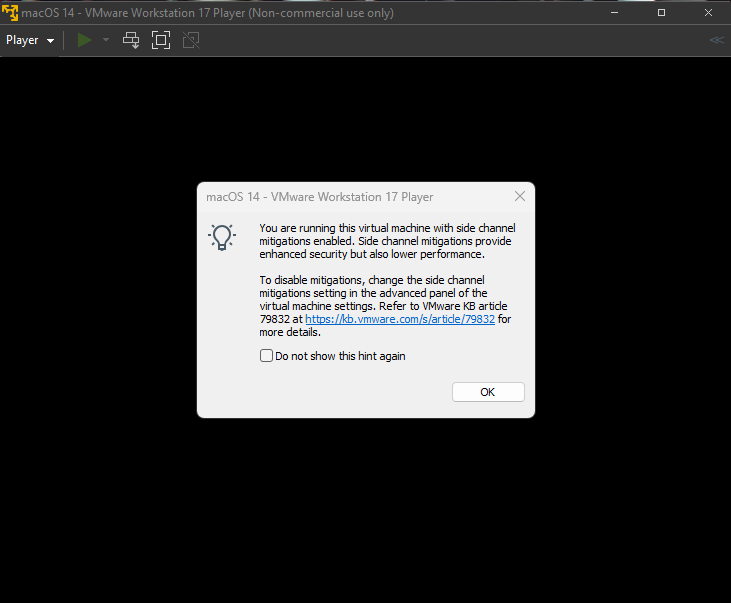Maximize the VMware Player window
Image resolution: width=731 pixels, height=603 pixels.
662,13
